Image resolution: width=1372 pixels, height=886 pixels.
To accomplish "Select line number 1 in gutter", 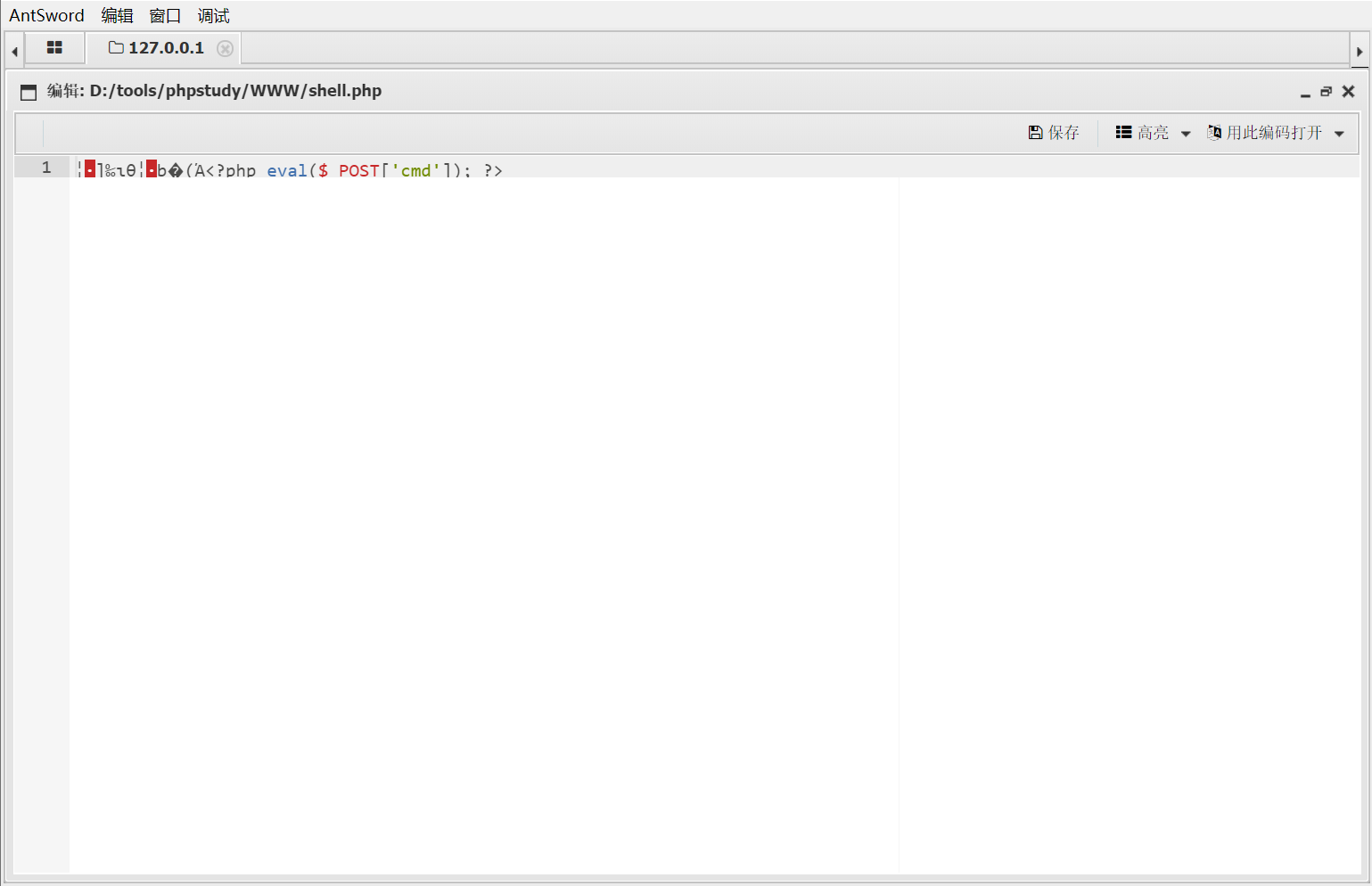I will [x=46, y=168].
